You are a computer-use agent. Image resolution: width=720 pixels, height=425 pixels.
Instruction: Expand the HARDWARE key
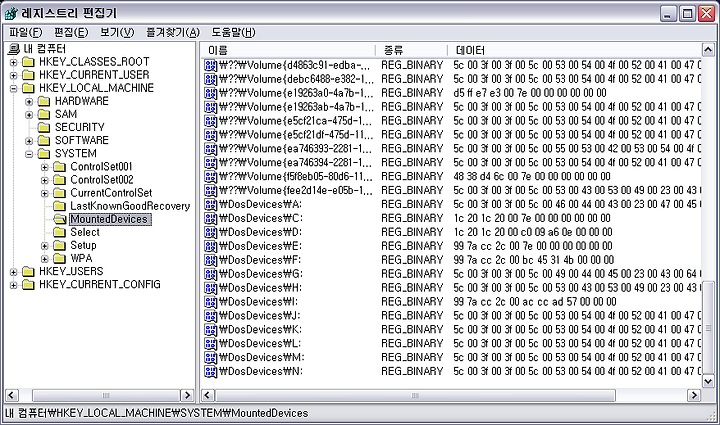pyautogui.click(x=29, y=101)
